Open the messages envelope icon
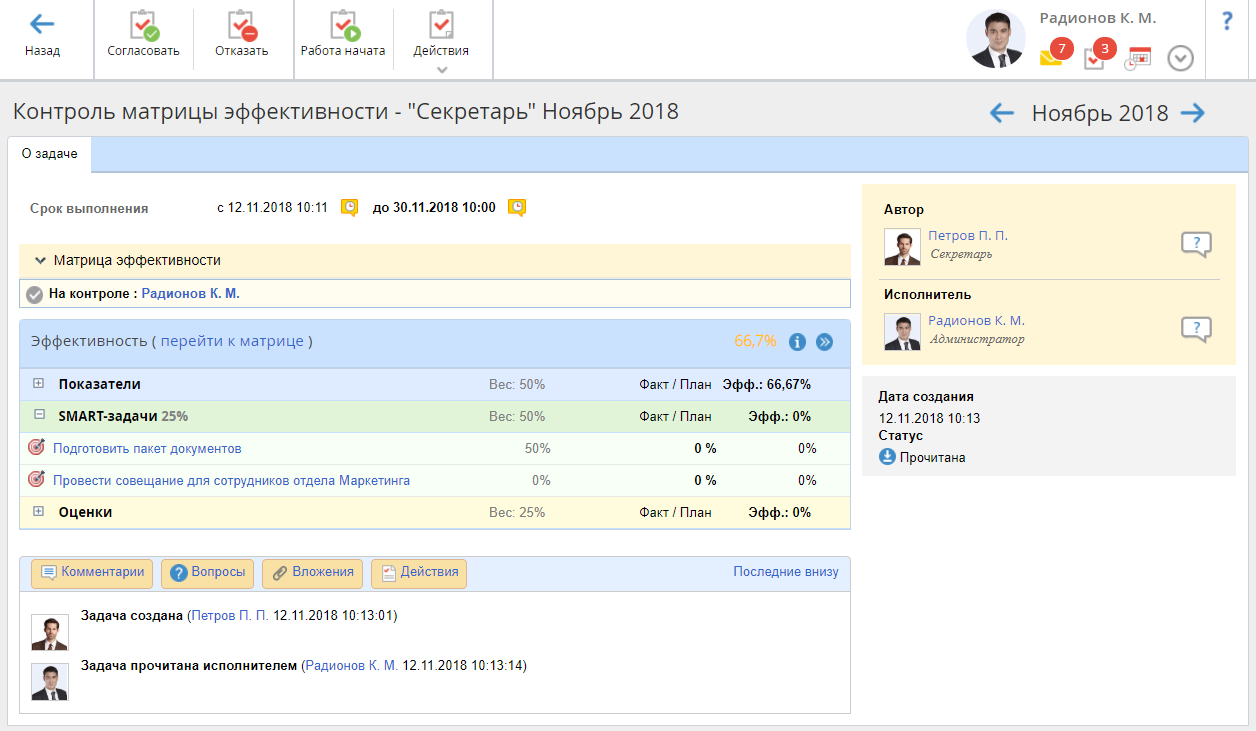Viewport: 1256px width, 731px height. [x=1051, y=57]
